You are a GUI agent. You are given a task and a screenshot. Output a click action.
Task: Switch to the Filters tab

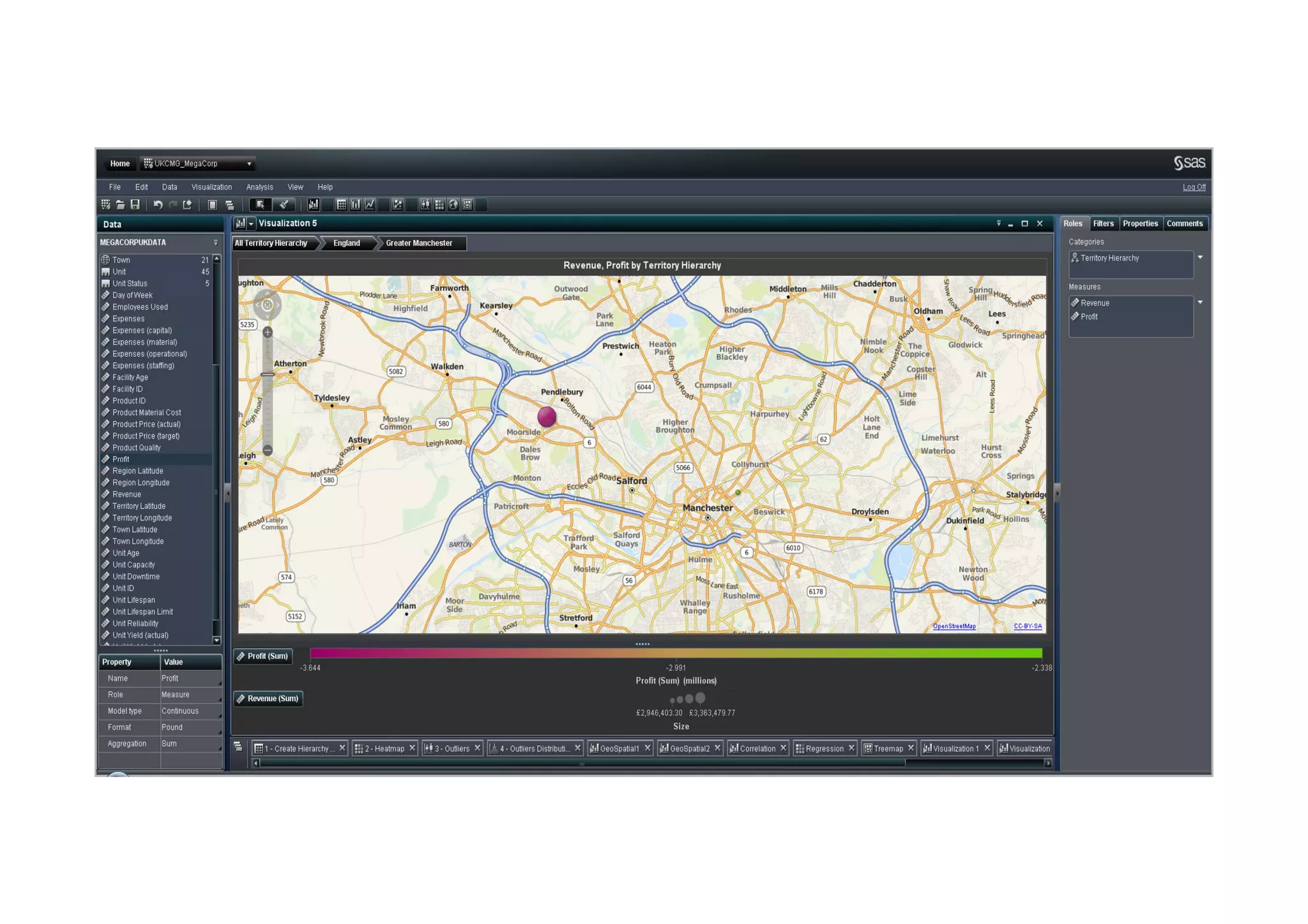(1103, 224)
